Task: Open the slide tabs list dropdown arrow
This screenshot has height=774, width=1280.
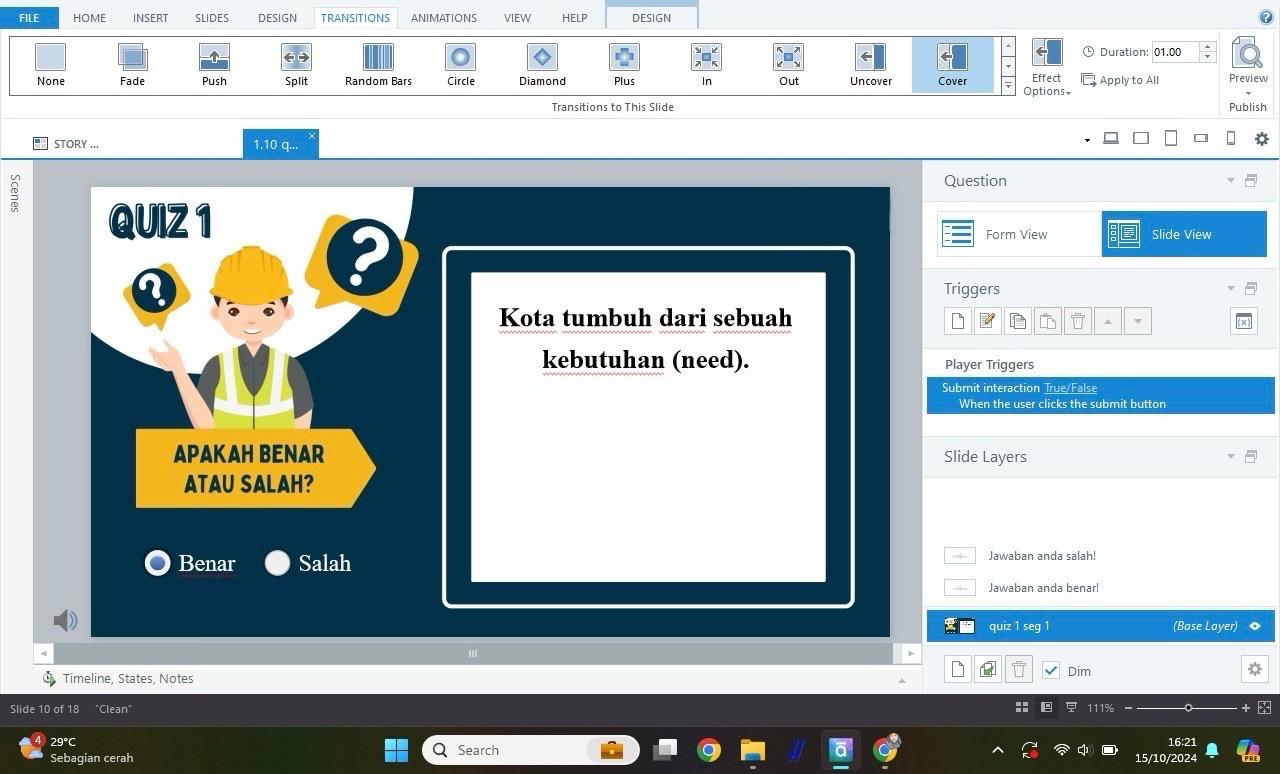Action: [1087, 140]
